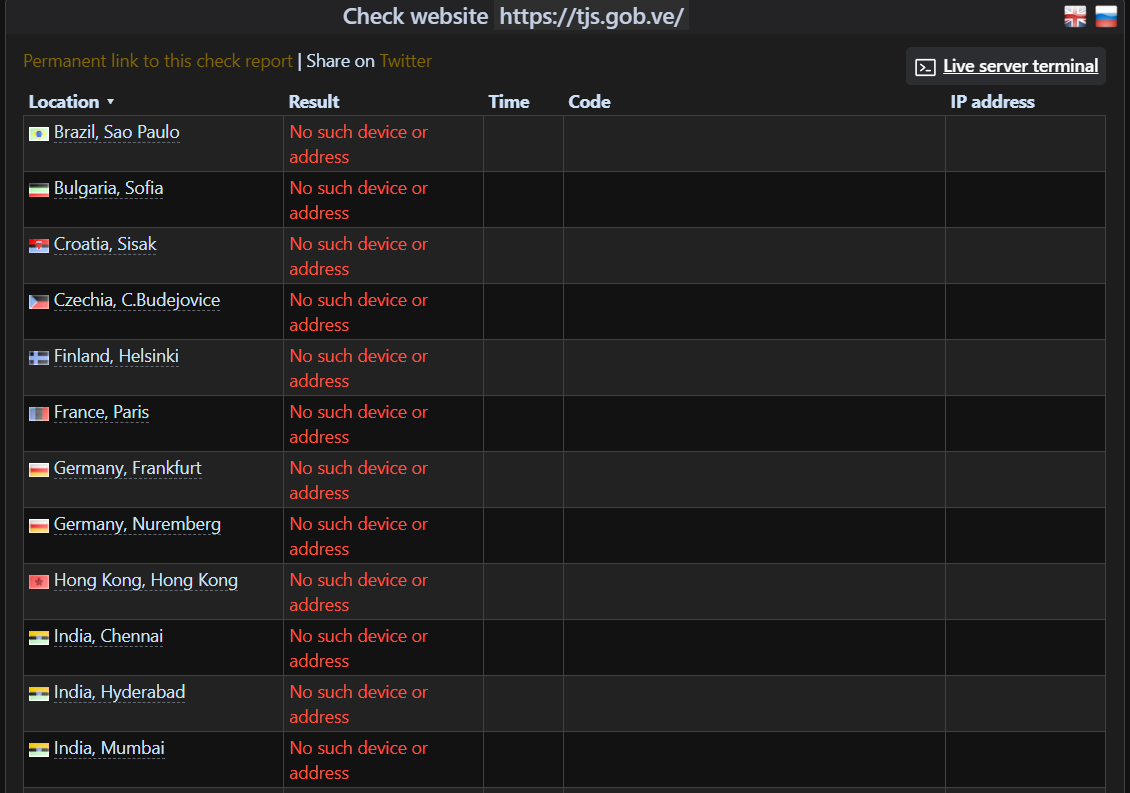This screenshot has width=1130, height=793.
Task: Click the error result for Croatia, Sisak
Action: (x=359, y=257)
